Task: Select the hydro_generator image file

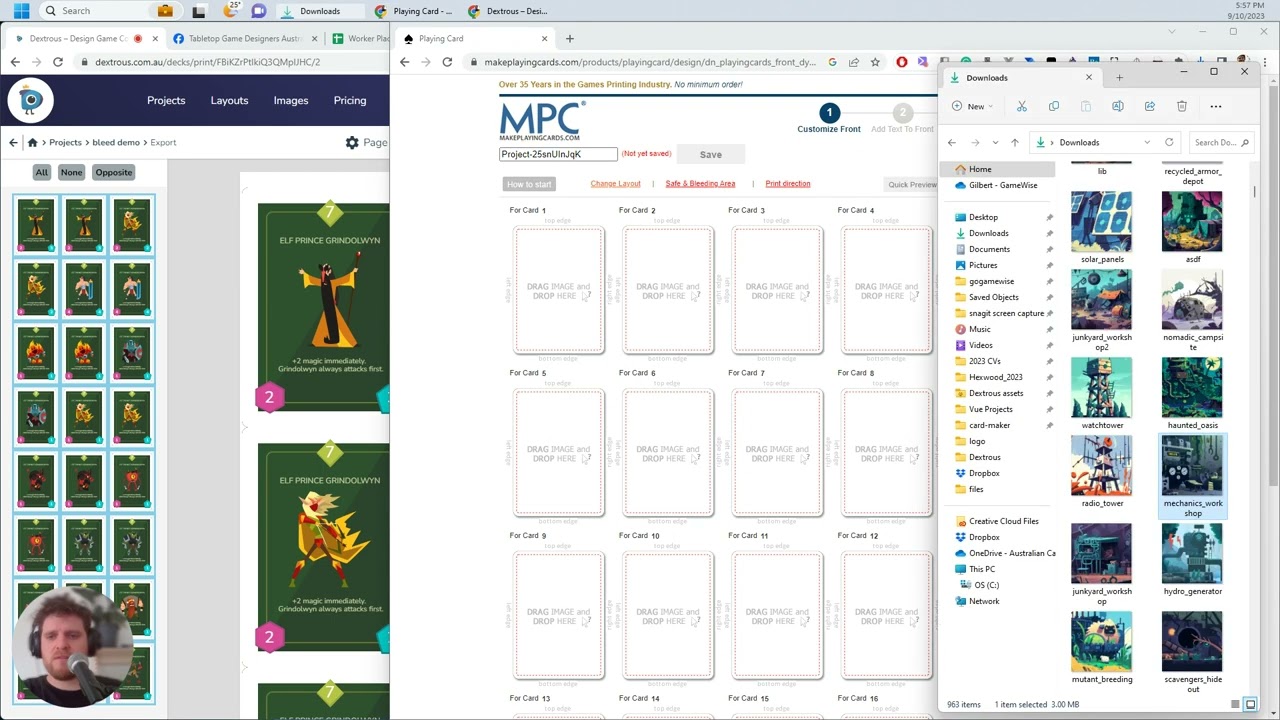Action: click(1193, 560)
